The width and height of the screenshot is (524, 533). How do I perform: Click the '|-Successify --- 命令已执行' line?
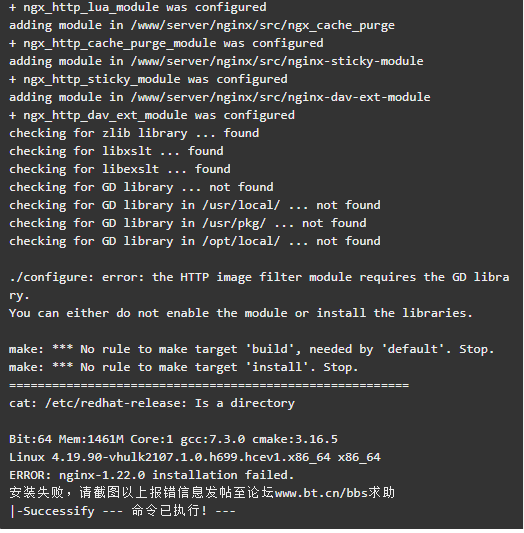122,511
